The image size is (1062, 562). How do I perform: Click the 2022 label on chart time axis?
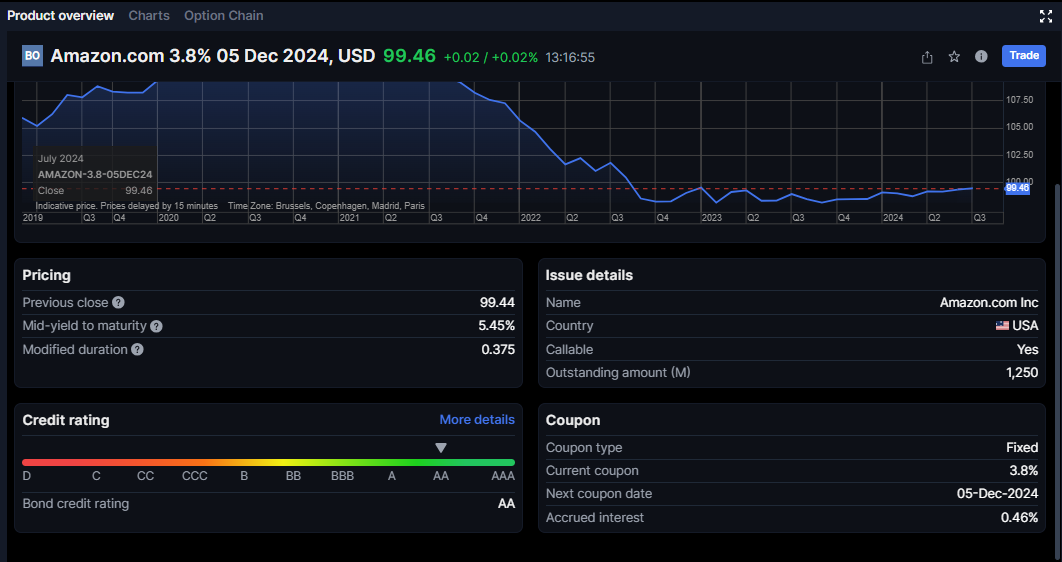530,218
